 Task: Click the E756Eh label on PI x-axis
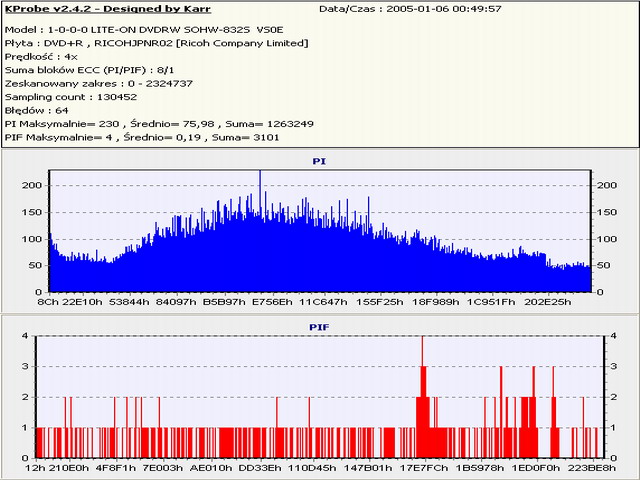point(272,302)
